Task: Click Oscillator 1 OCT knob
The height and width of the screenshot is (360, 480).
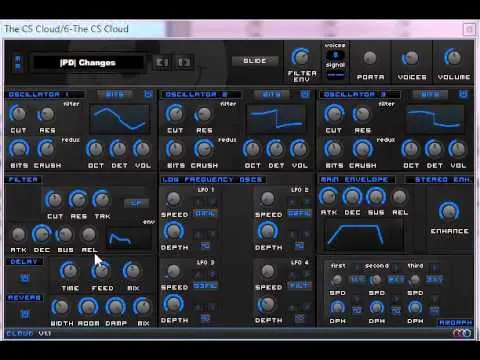Action: click(x=95, y=149)
